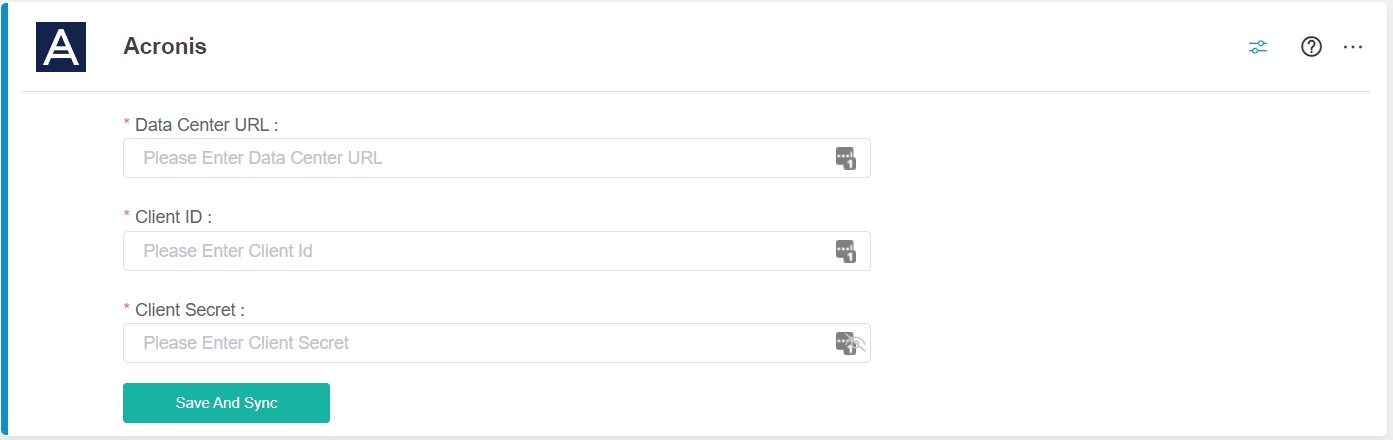Viewport: 1393px width, 440px height.
Task: Click the help question mark icon
Action: click(1311, 47)
